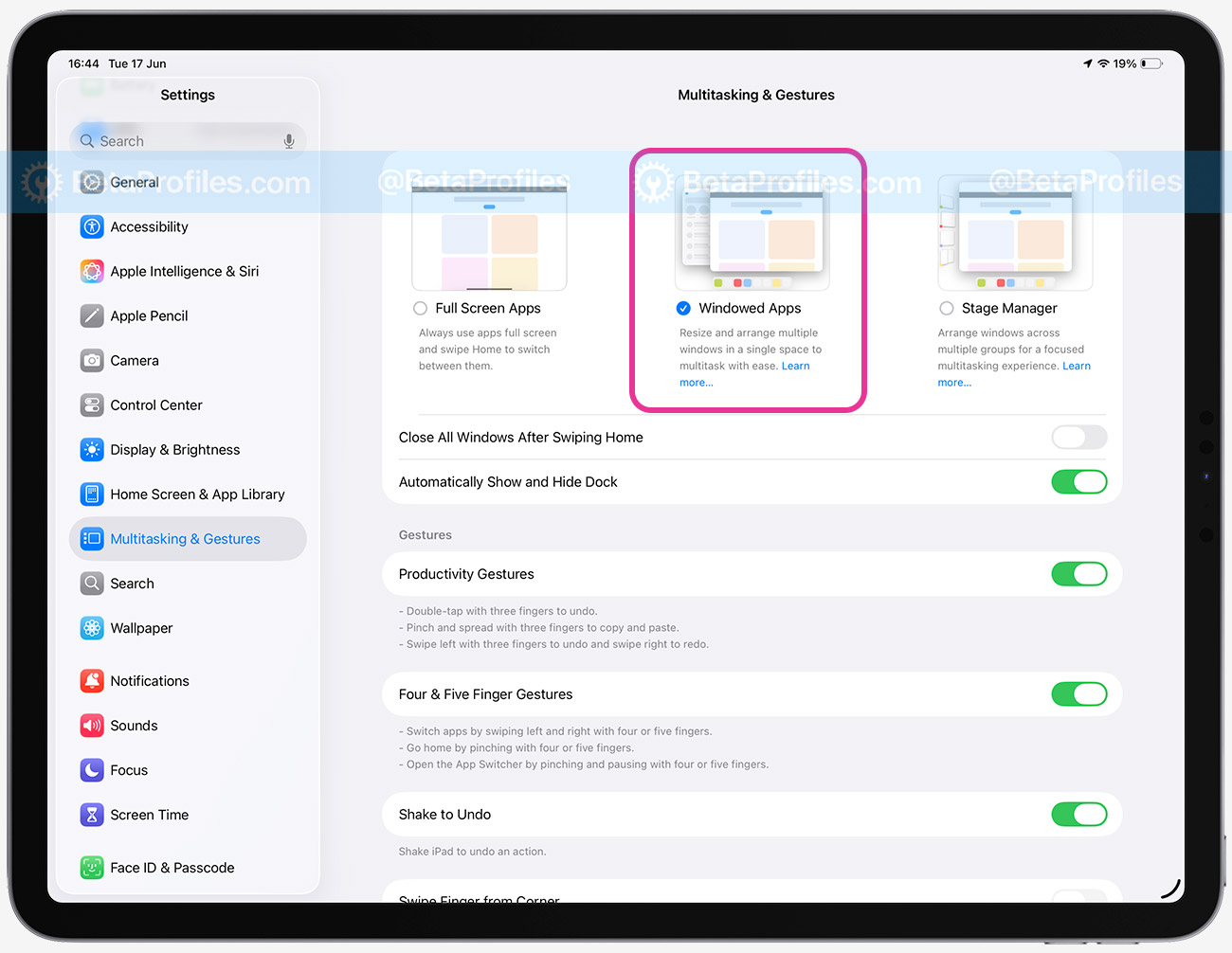Disable Automatically Show and Hide Dock
This screenshot has width=1232, height=953.
(x=1078, y=481)
